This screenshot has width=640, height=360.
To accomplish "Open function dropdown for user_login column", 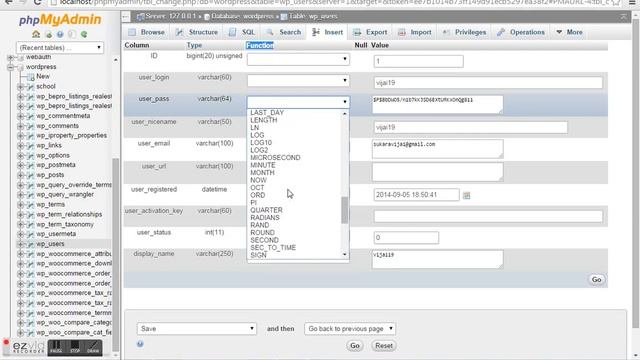I will click(298, 80).
